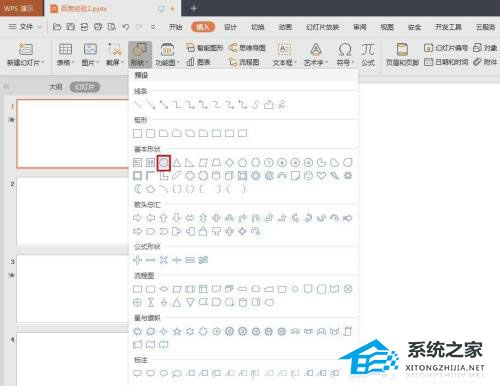This screenshot has height=386, width=500.
Task: Expand the 艺术字 word art dropdown
Action: pyautogui.click(x=316, y=54)
